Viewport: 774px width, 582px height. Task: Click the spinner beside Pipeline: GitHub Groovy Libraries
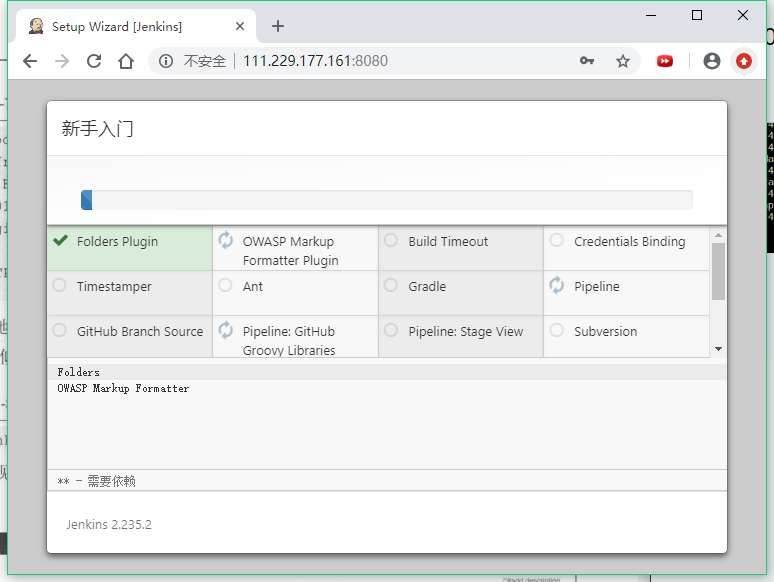click(x=226, y=330)
